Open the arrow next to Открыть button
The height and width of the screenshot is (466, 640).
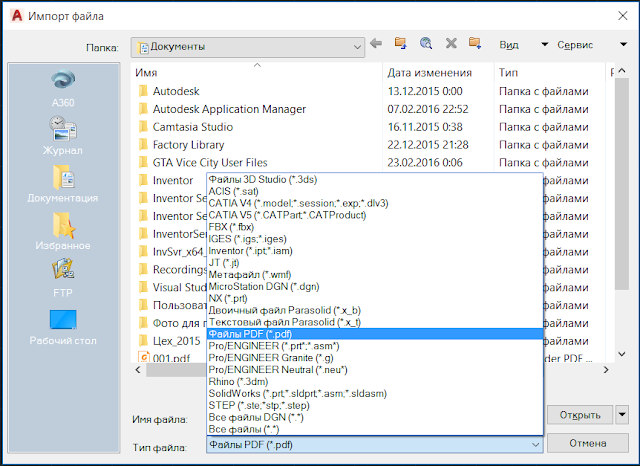click(622, 415)
